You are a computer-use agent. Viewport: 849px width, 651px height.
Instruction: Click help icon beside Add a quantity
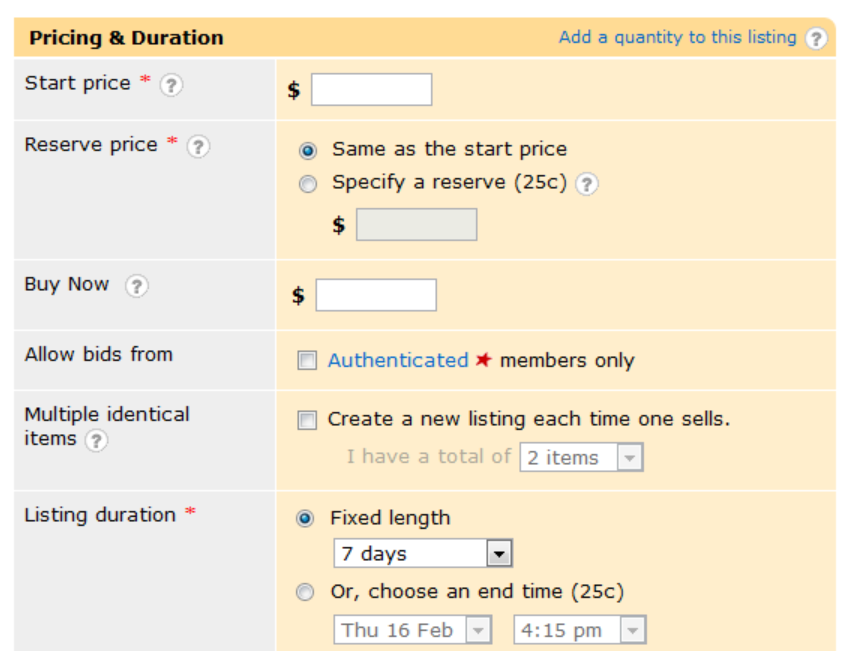click(817, 39)
